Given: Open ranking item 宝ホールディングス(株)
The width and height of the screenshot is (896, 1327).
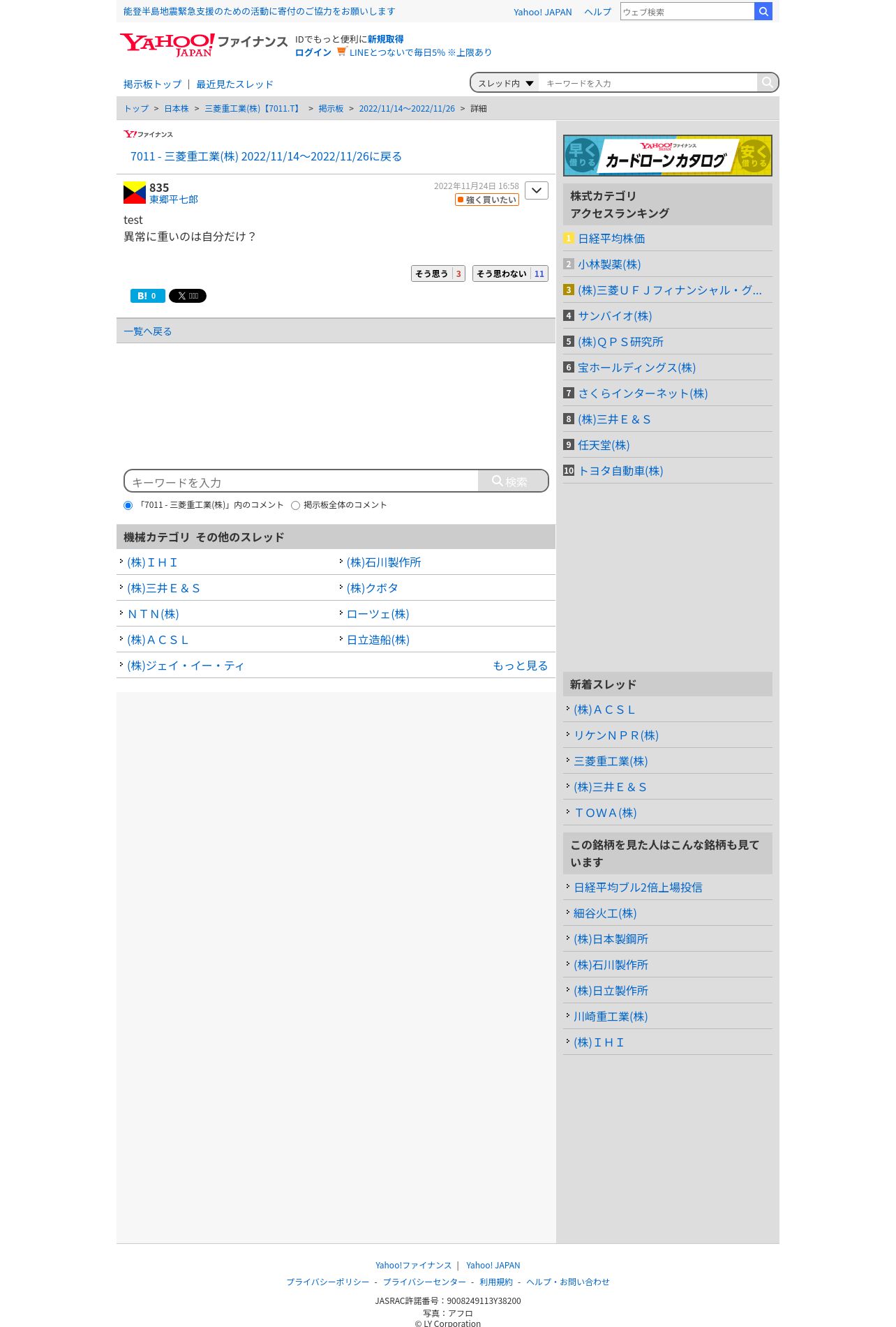Looking at the screenshot, I should pos(636,368).
